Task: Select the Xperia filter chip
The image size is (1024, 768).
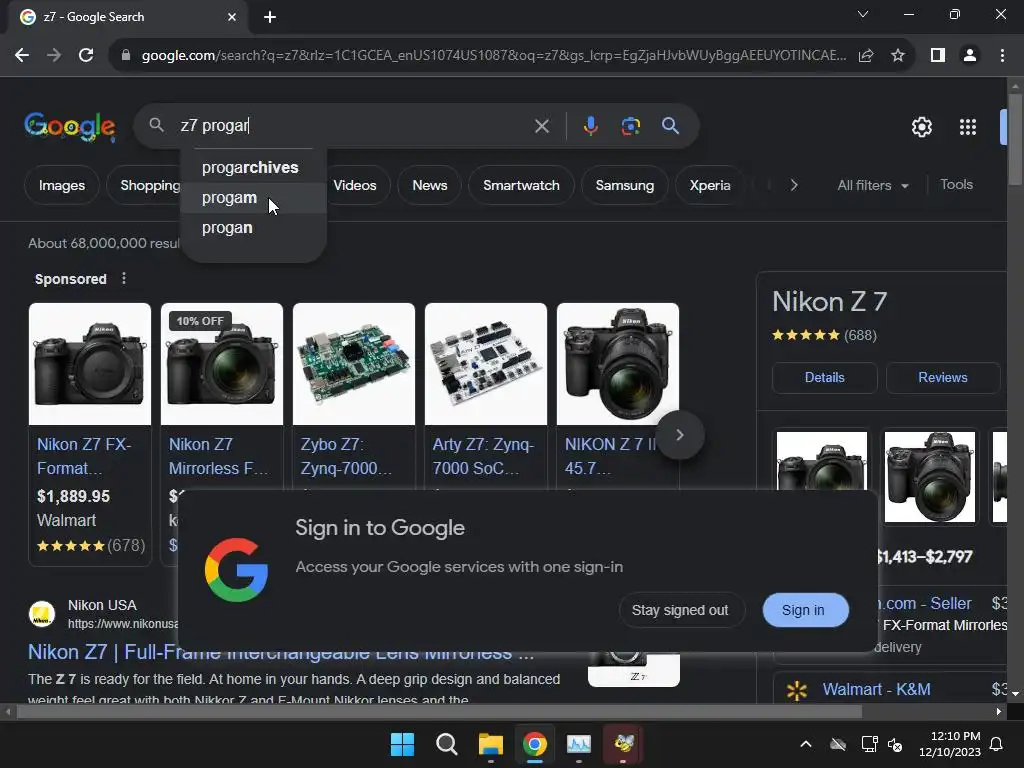Action: (x=710, y=185)
